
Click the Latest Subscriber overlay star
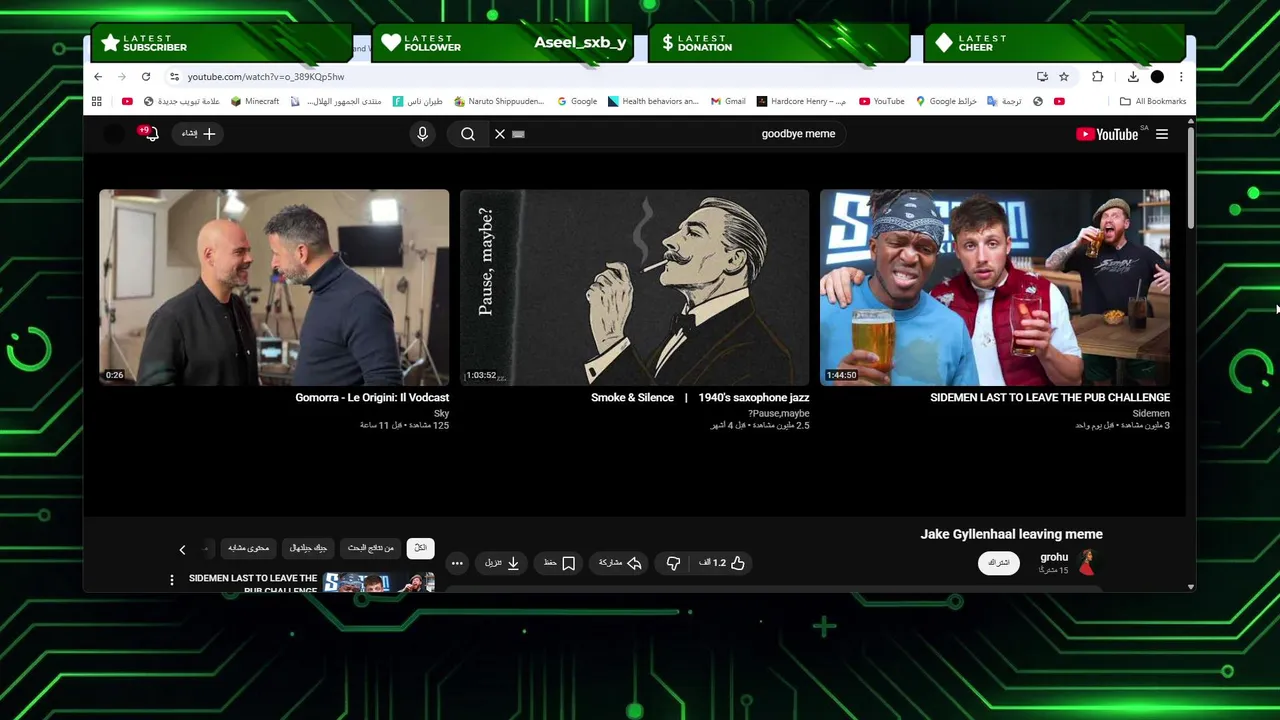(110, 43)
